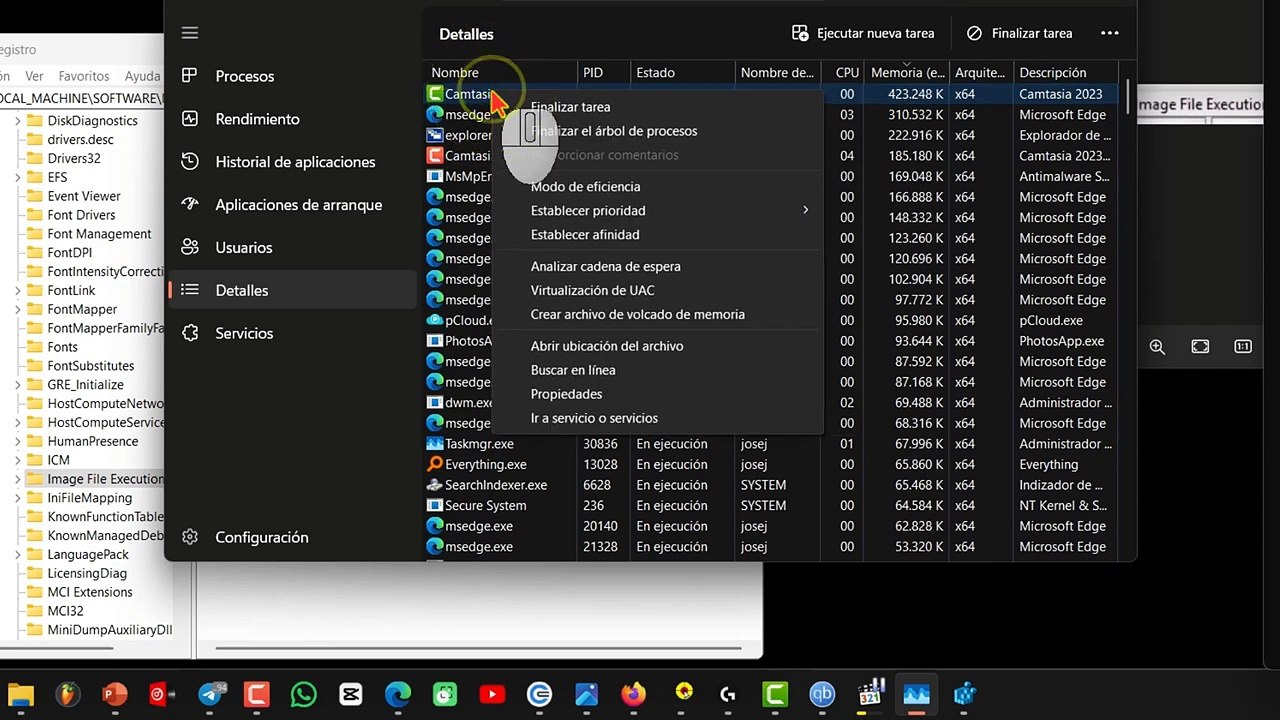Select the Servicios puzzle icon
1280x720 pixels.
[x=190, y=333]
